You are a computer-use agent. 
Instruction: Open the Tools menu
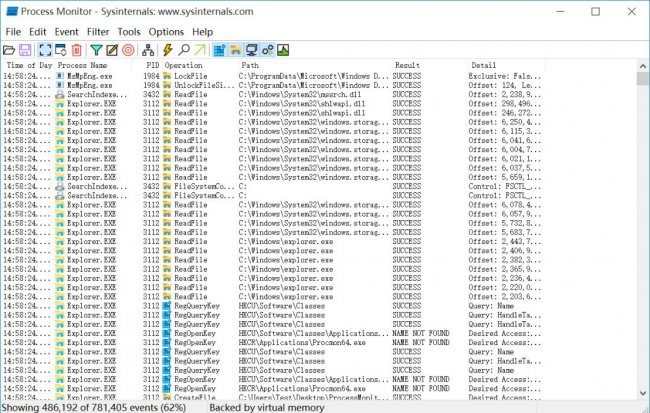129,32
